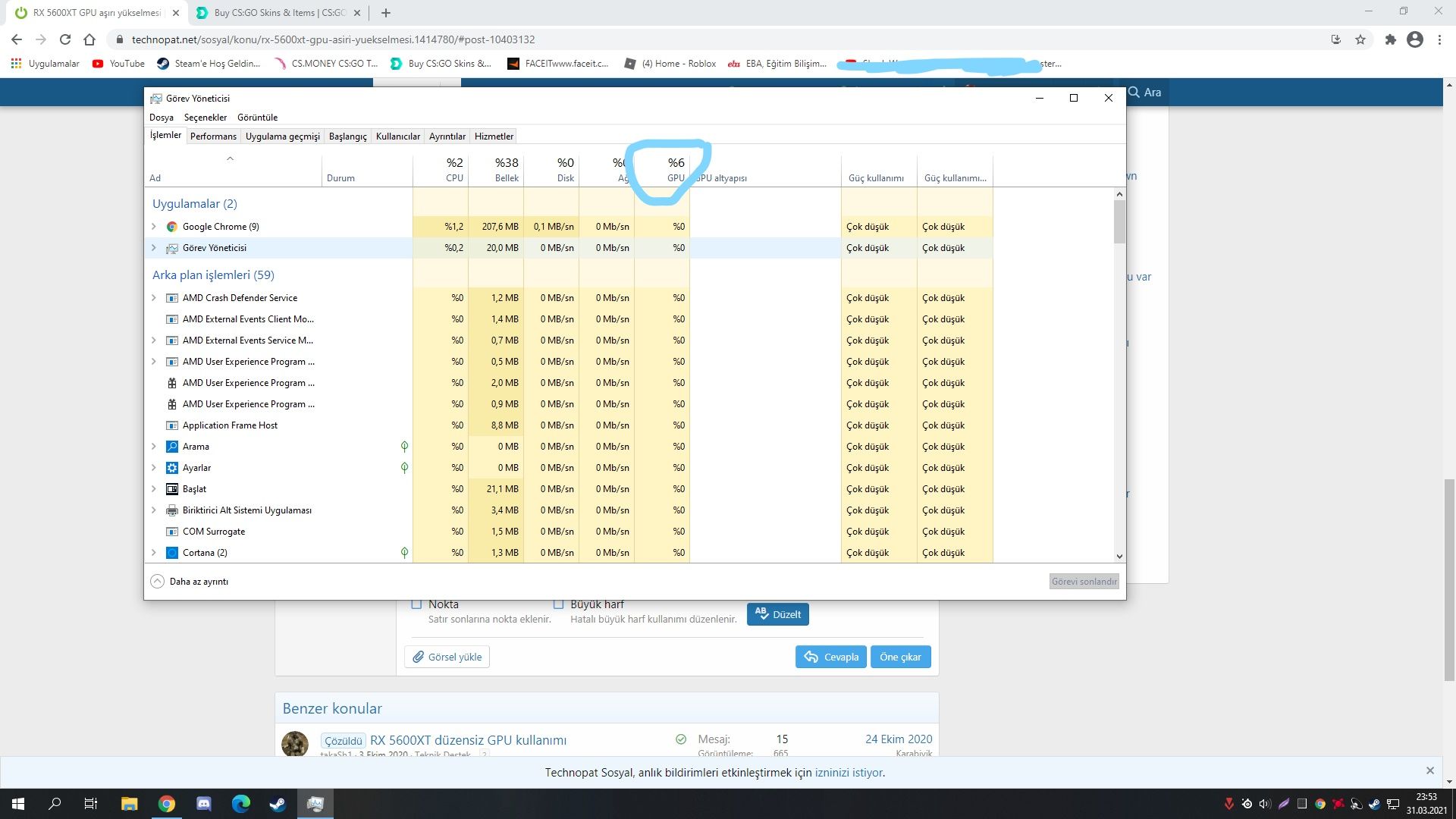The height and width of the screenshot is (819, 1456).
Task: Open File Explorer from taskbar
Action: click(x=129, y=804)
